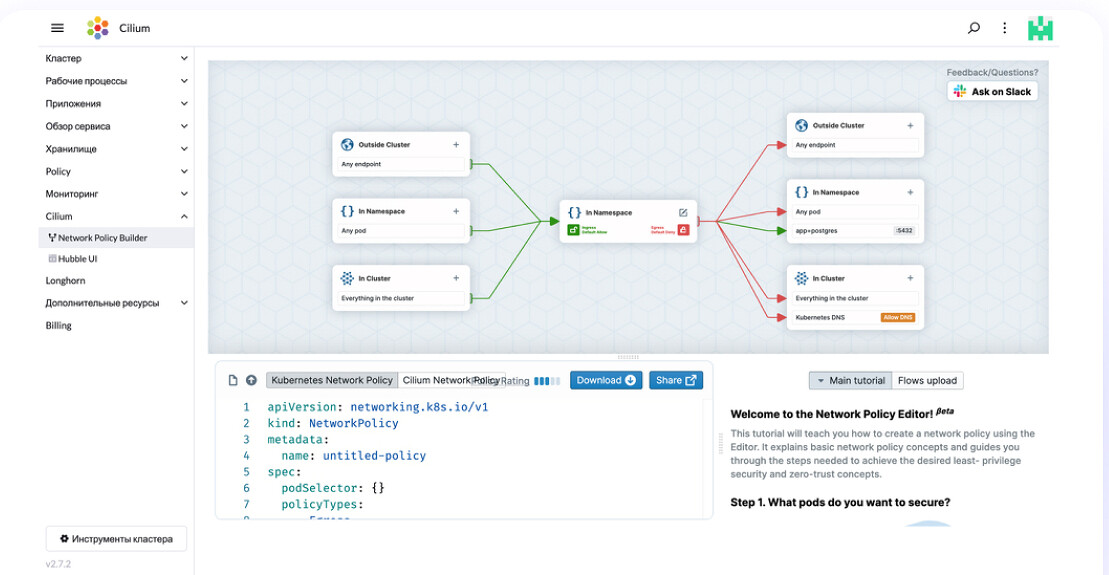Collapse the Cilium sidebar section
This screenshot has width=1109, height=575.
point(184,216)
